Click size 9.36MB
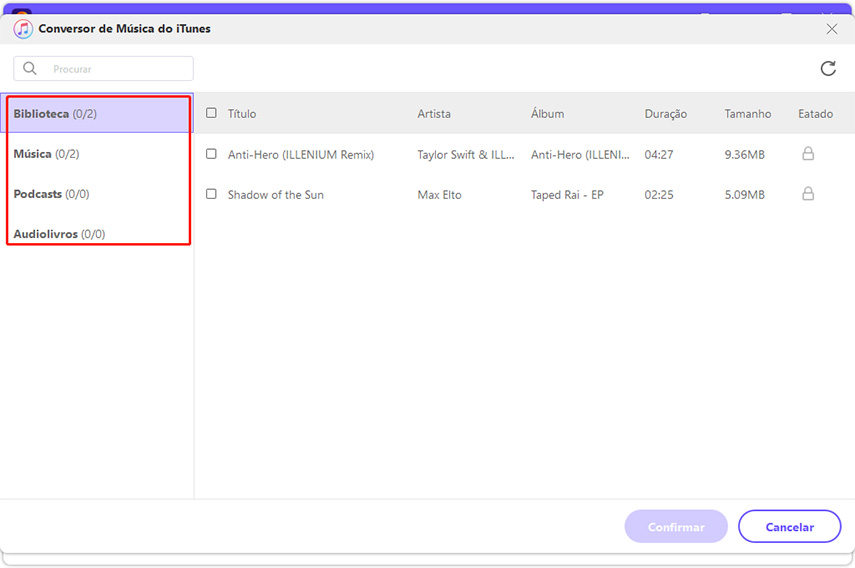Image resolution: width=855 pixels, height=568 pixels. (x=744, y=155)
